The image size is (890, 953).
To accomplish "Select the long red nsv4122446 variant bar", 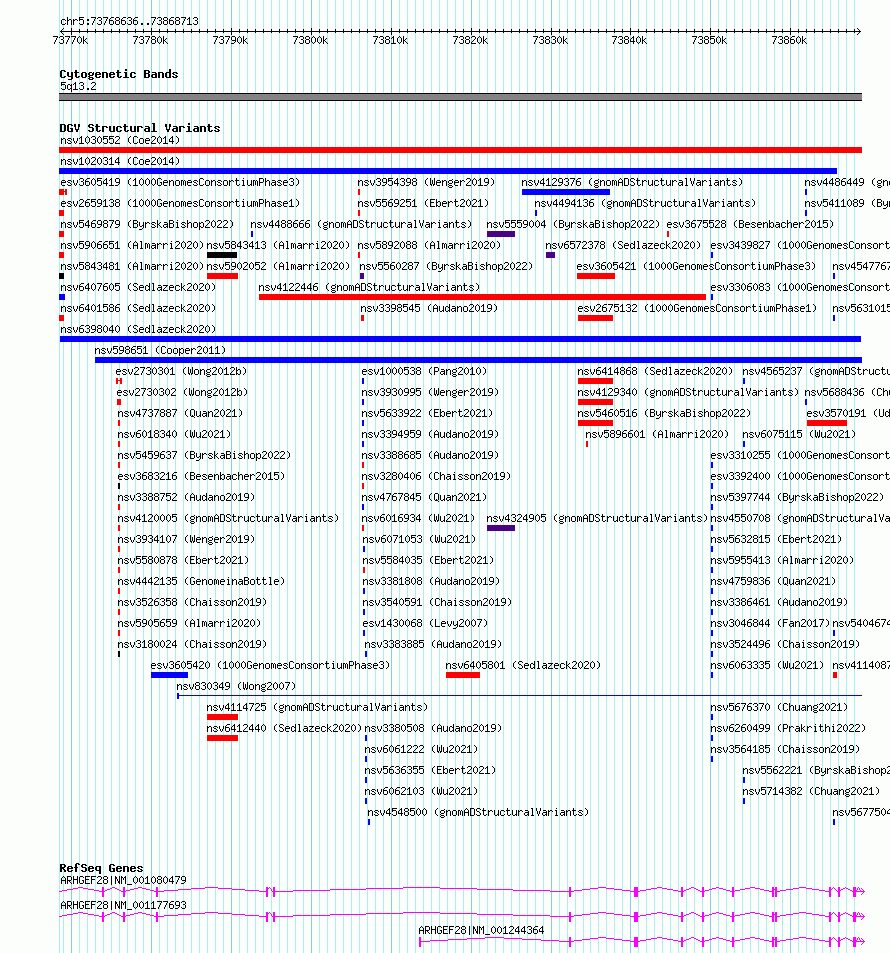I will tap(482, 297).
